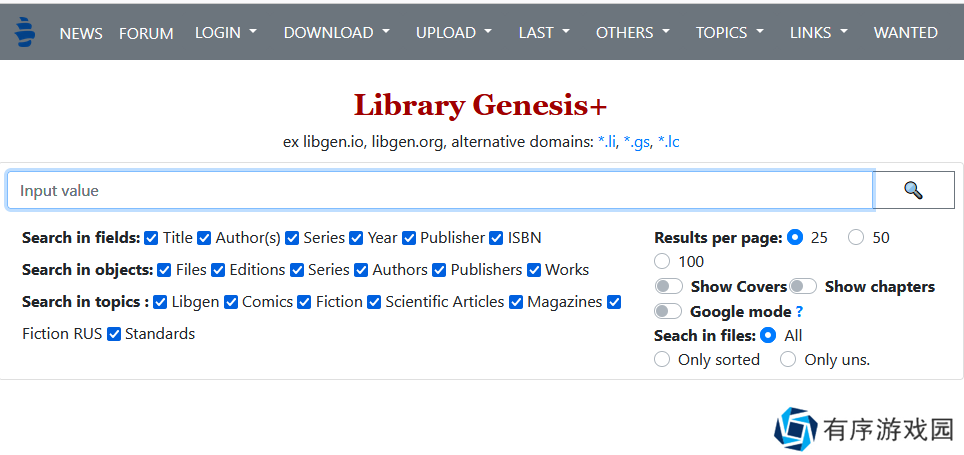This screenshot has height=455, width=964.
Task: Uncheck the Title field checkbox
Action: [151, 238]
